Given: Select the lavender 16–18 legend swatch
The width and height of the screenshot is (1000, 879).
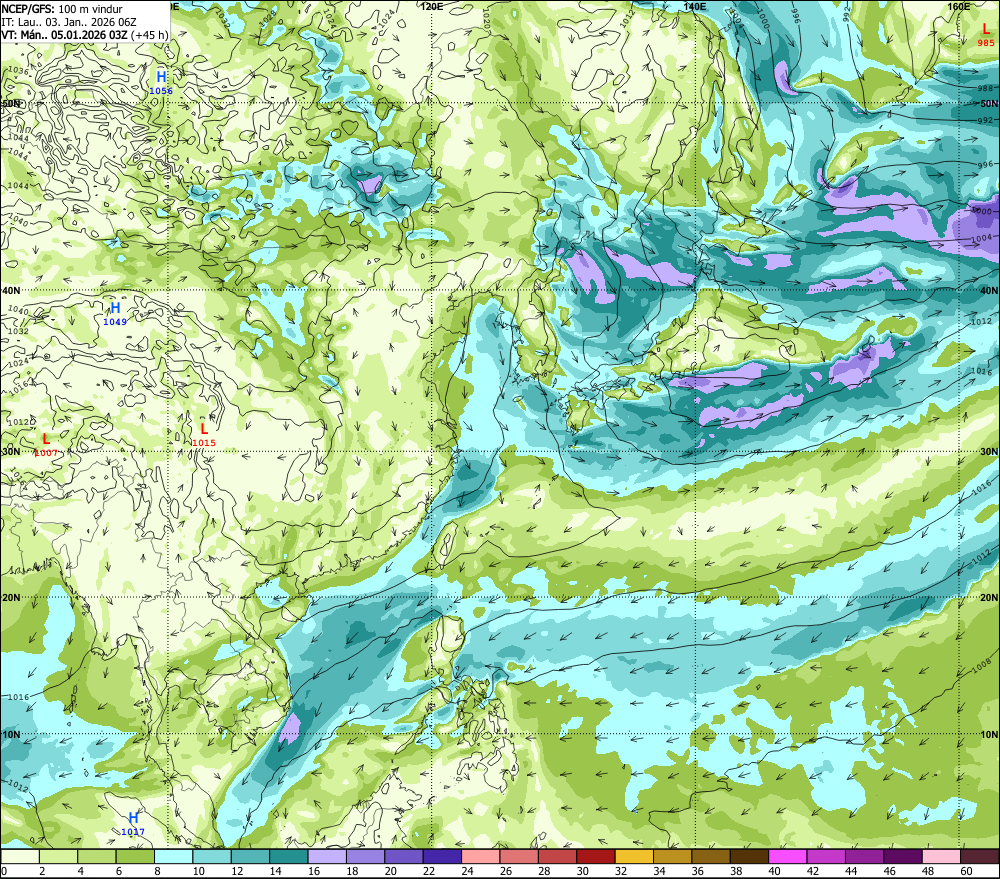Looking at the screenshot, I should (x=327, y=857).
